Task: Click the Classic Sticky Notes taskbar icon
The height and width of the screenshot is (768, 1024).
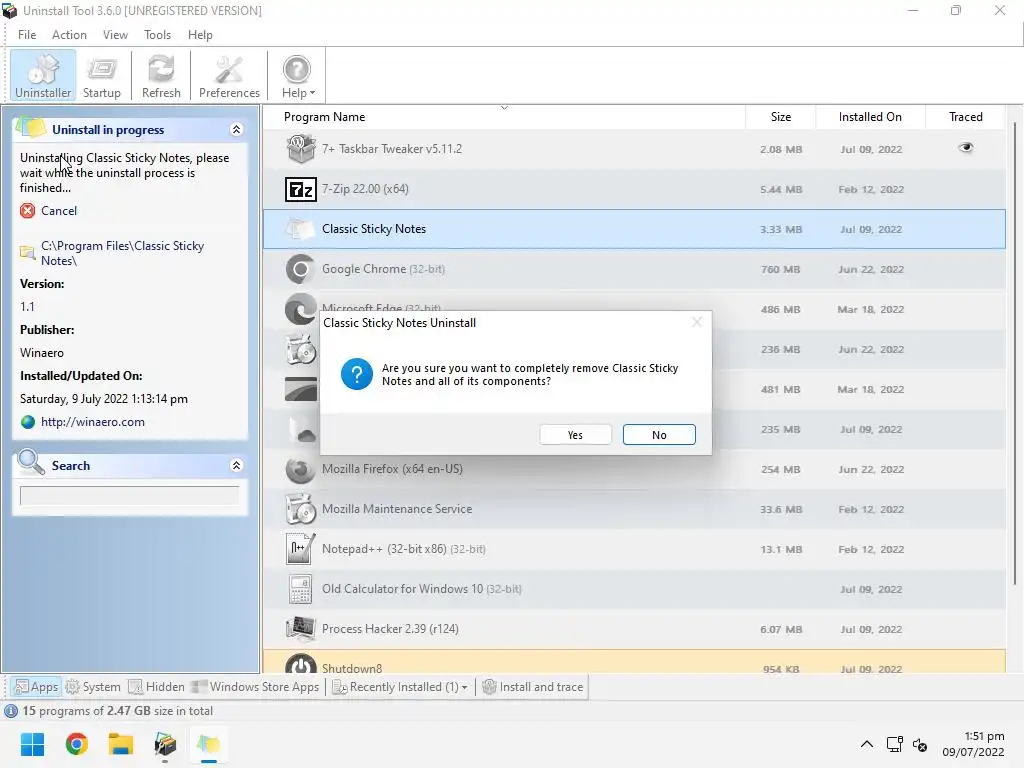Action: [209, 744]
